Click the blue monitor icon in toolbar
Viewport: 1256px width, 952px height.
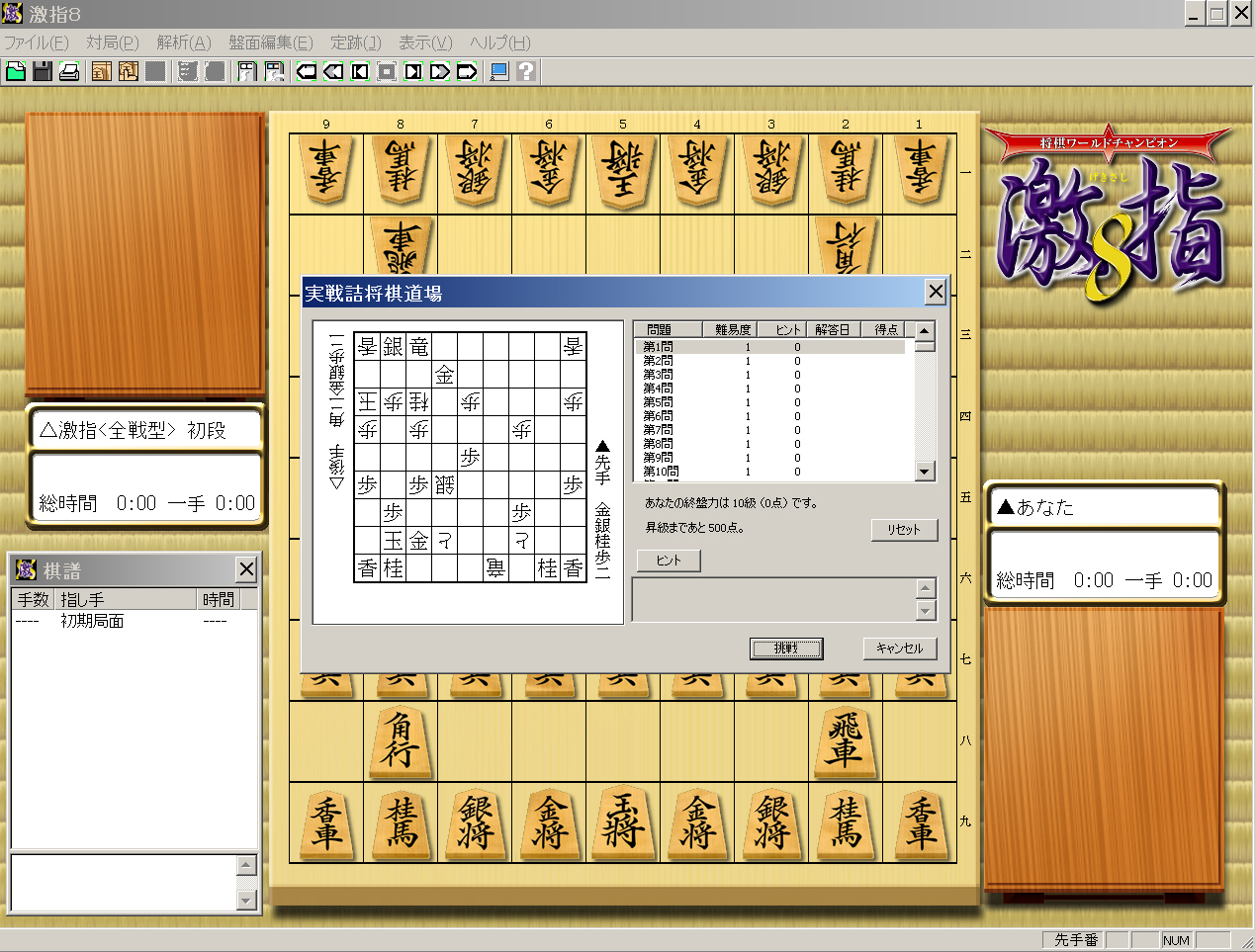[x=499, y=71]
